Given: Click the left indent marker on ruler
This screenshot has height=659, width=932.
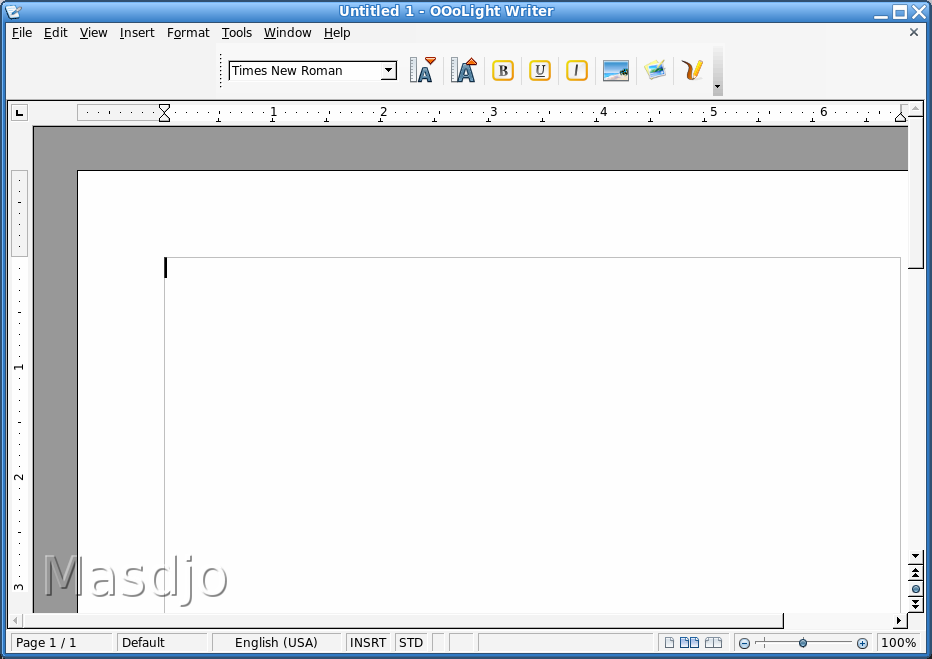Looking at the screenshot, I should pyautogui.click(x=165, y=112).
